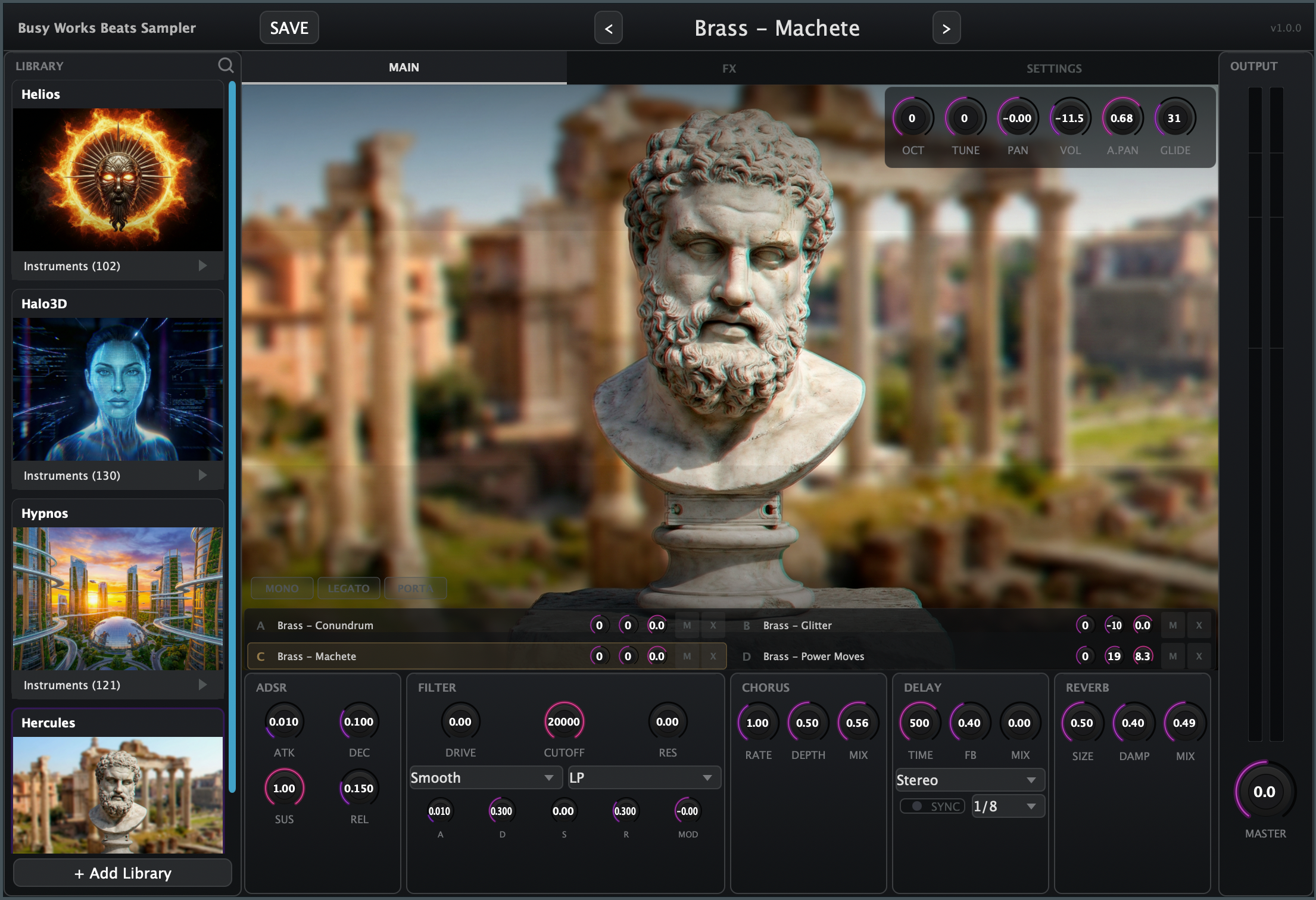1316x900 pixels.
Task: Go to next preset with right arrow
Action: pyautogui.click(x=946, y=28)
